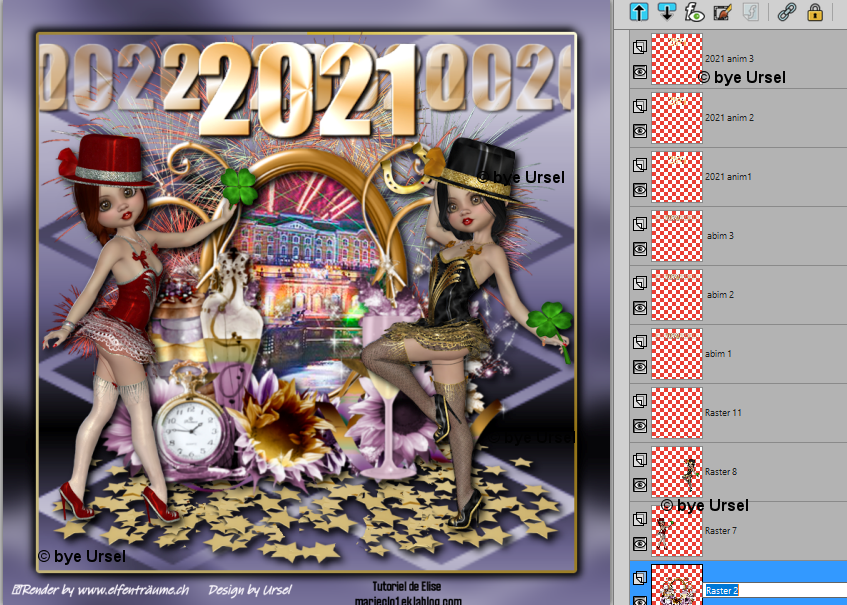The height and width of the screenshot is (605, 847).
Task: Click the layer type icon for 2021 anim 2
Action: (x=640, y=105)
